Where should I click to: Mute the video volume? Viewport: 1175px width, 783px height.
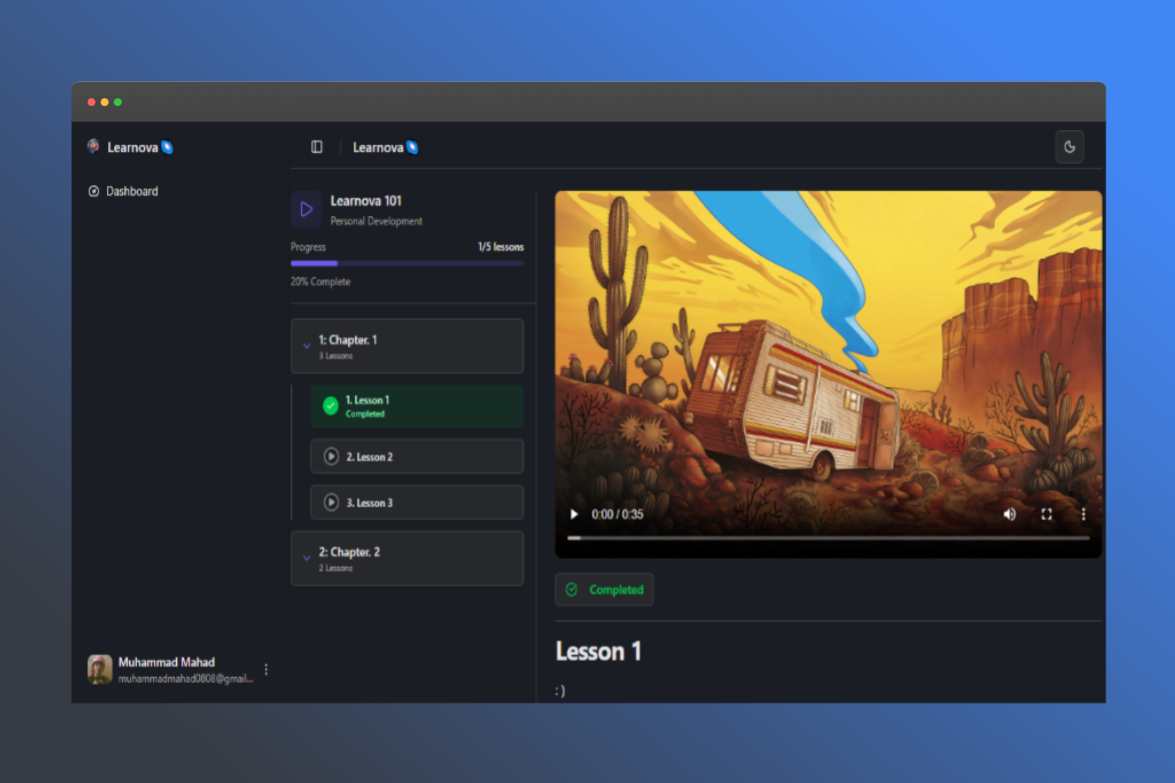coord(1009,514)
